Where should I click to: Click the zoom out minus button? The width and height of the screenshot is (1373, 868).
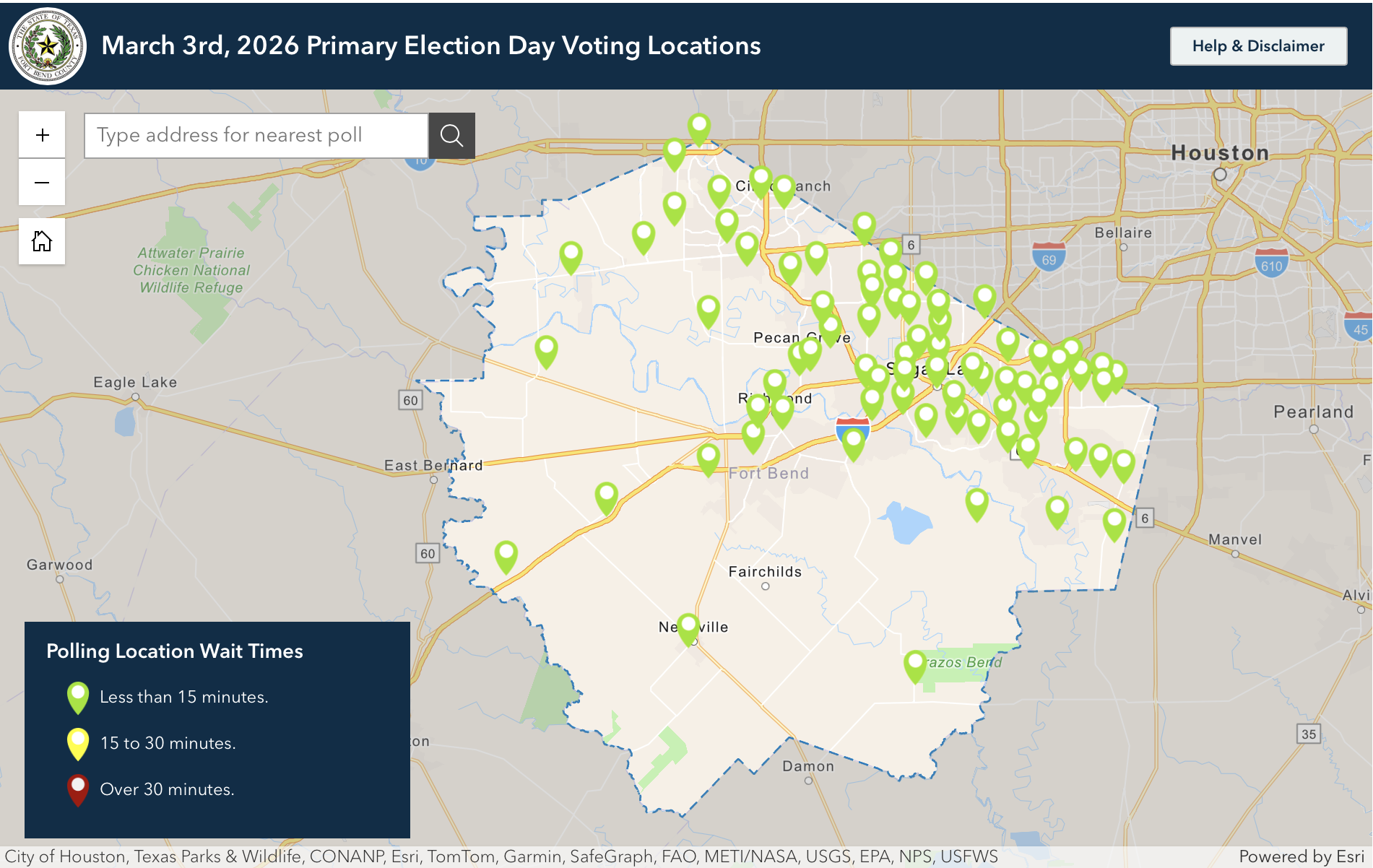pos(42,183)
